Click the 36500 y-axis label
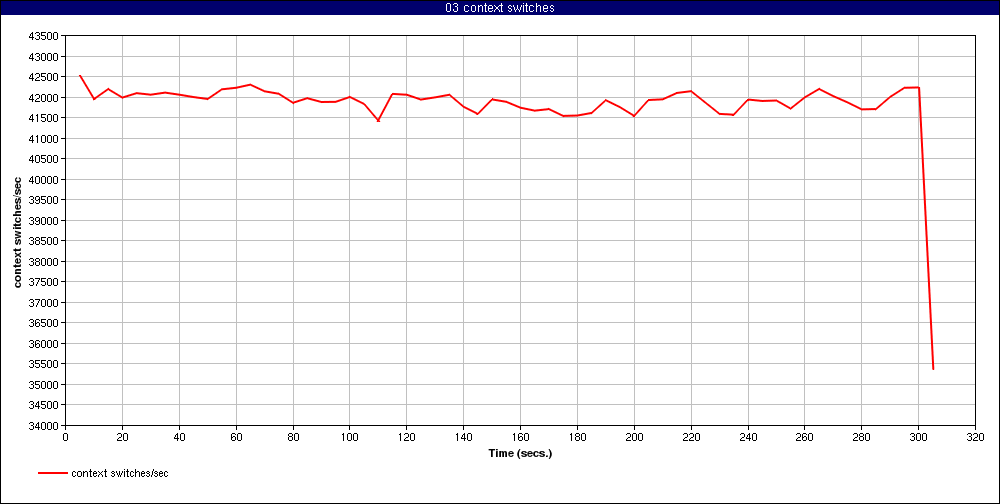 45,323
